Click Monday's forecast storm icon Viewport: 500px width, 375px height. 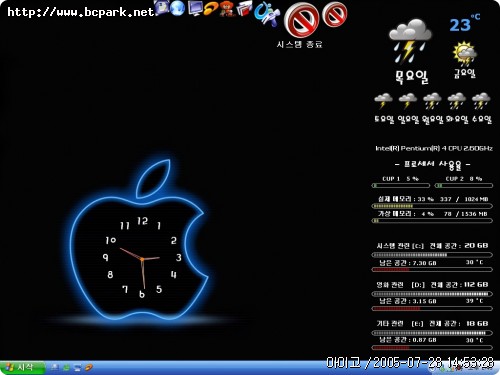pyautogui.click(x=432, y=101)
